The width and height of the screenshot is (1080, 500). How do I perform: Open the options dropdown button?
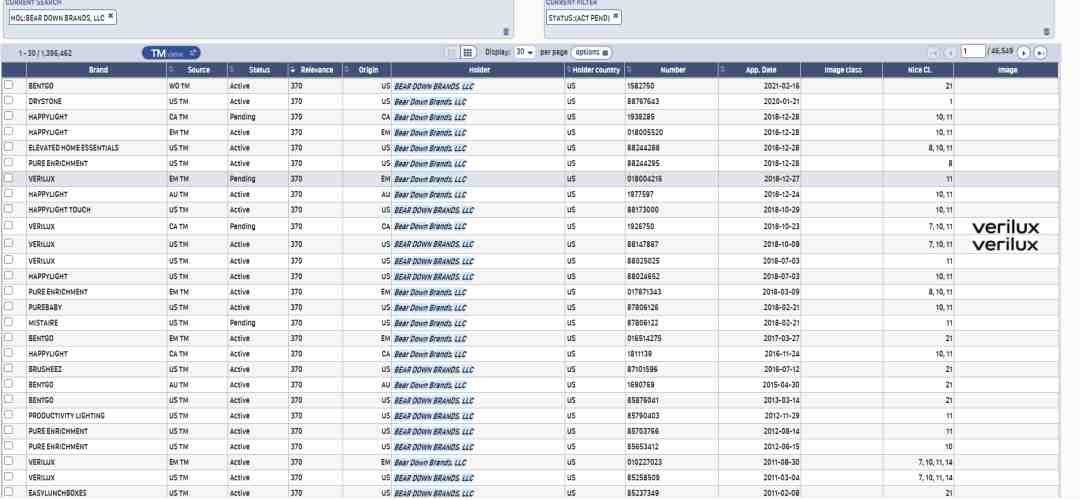click(591, 52)
